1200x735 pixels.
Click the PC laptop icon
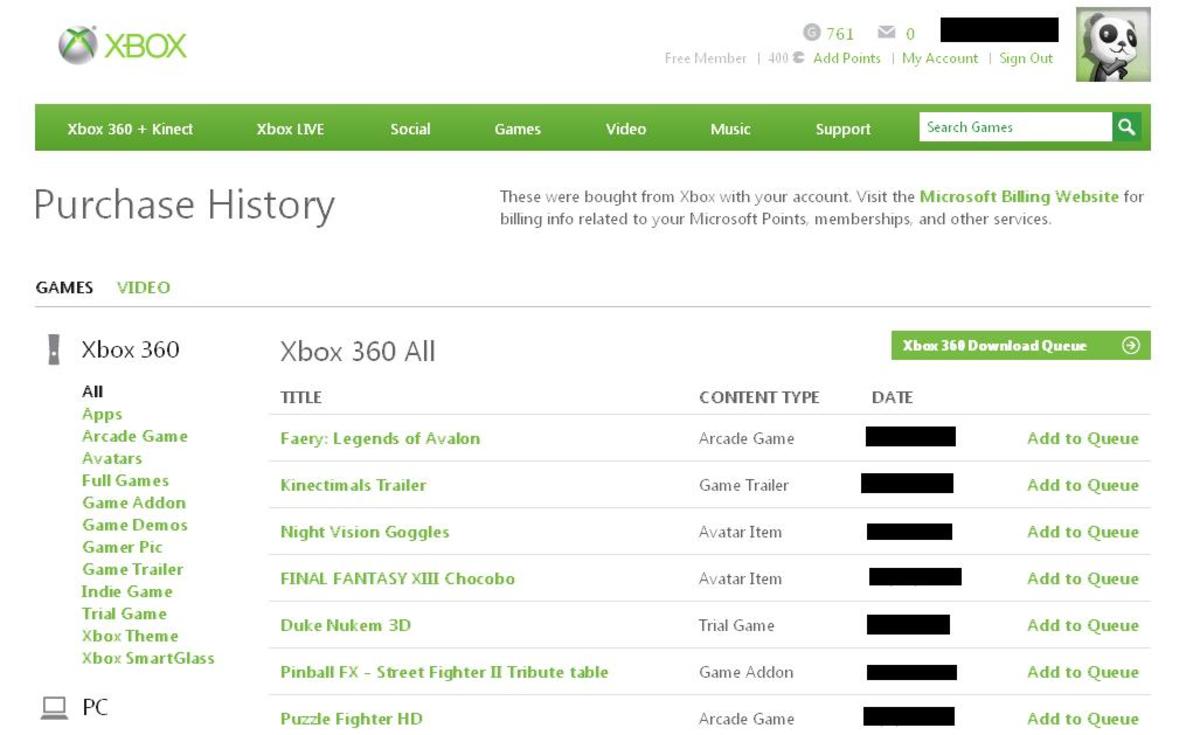(x=54, y=708)
